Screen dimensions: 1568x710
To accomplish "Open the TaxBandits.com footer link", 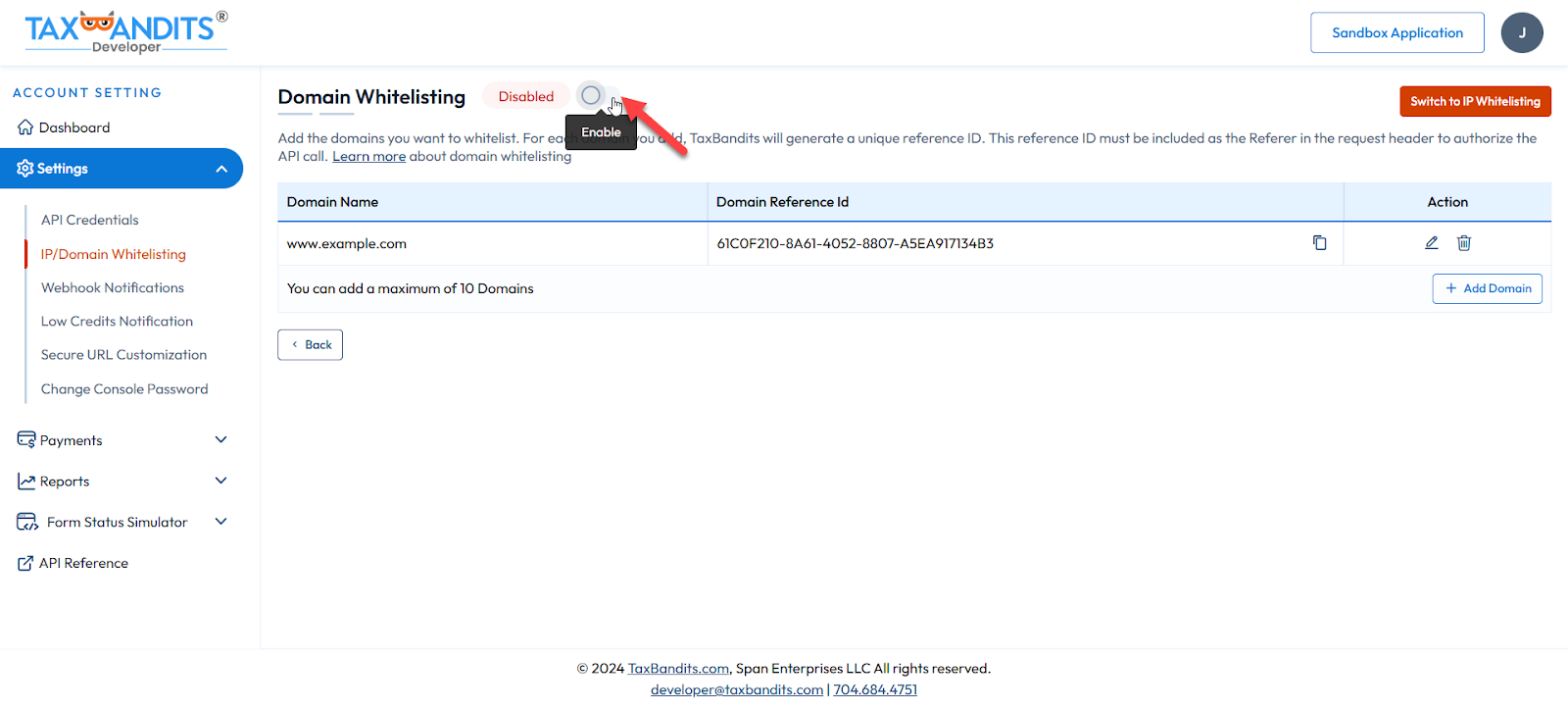I will (x=678, y=669).
